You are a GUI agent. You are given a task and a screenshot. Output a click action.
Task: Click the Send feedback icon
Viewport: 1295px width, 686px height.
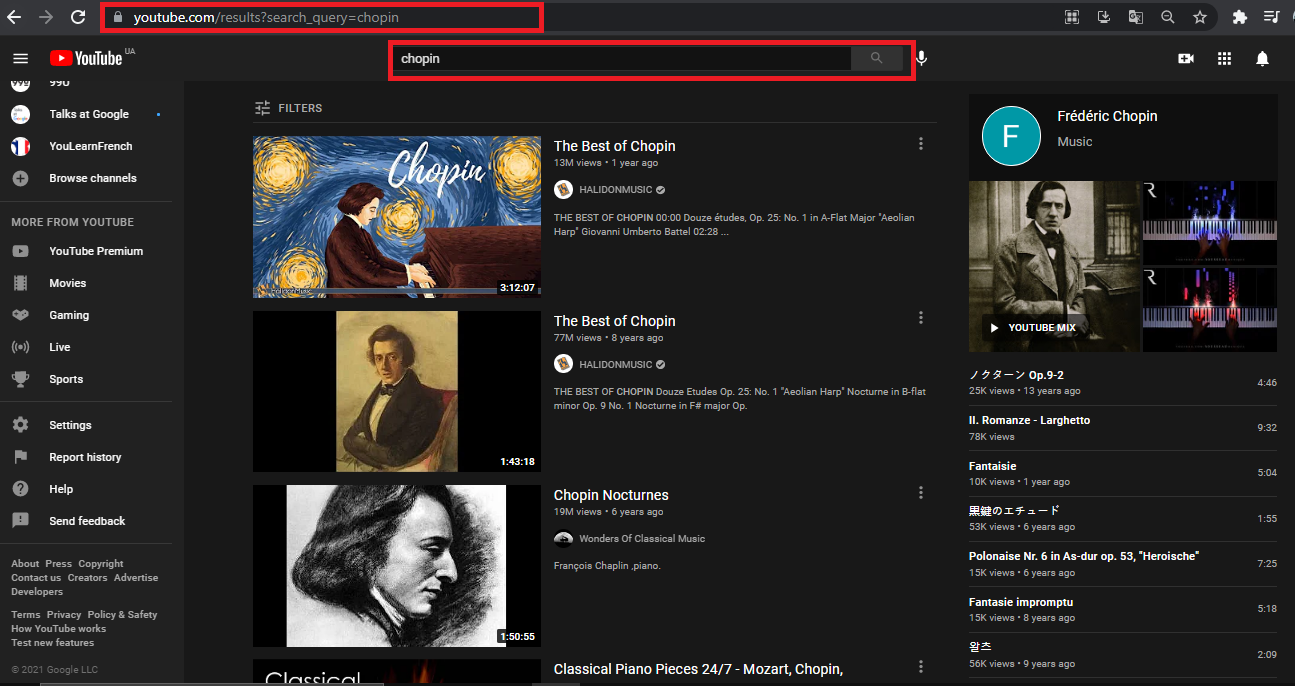(x=20, y=521)
